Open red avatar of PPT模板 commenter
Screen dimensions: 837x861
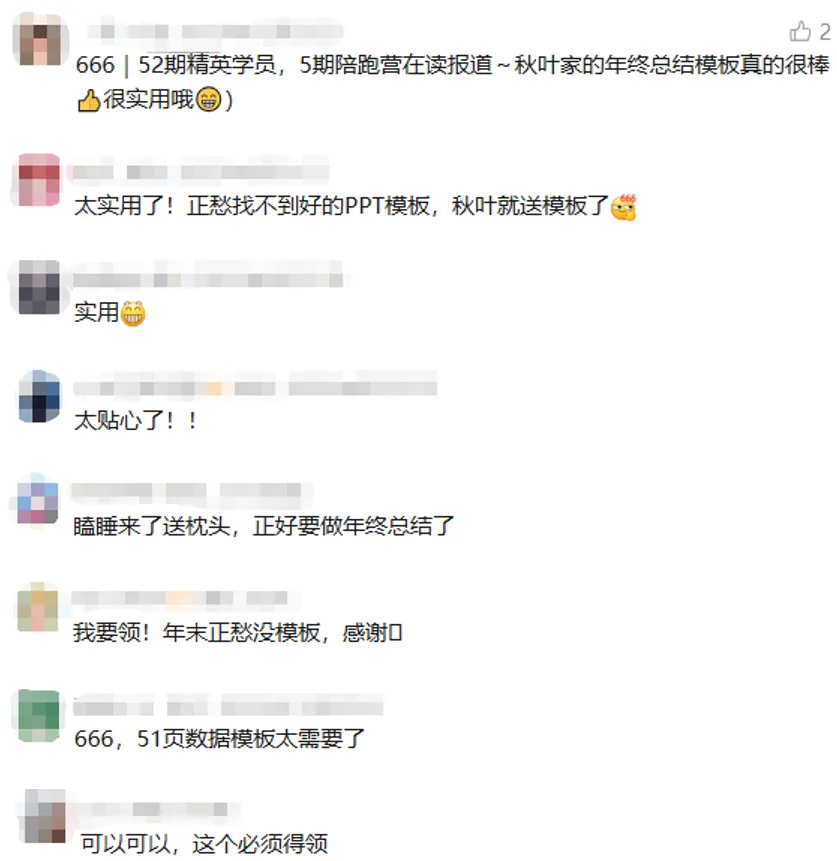pos(39,180)
